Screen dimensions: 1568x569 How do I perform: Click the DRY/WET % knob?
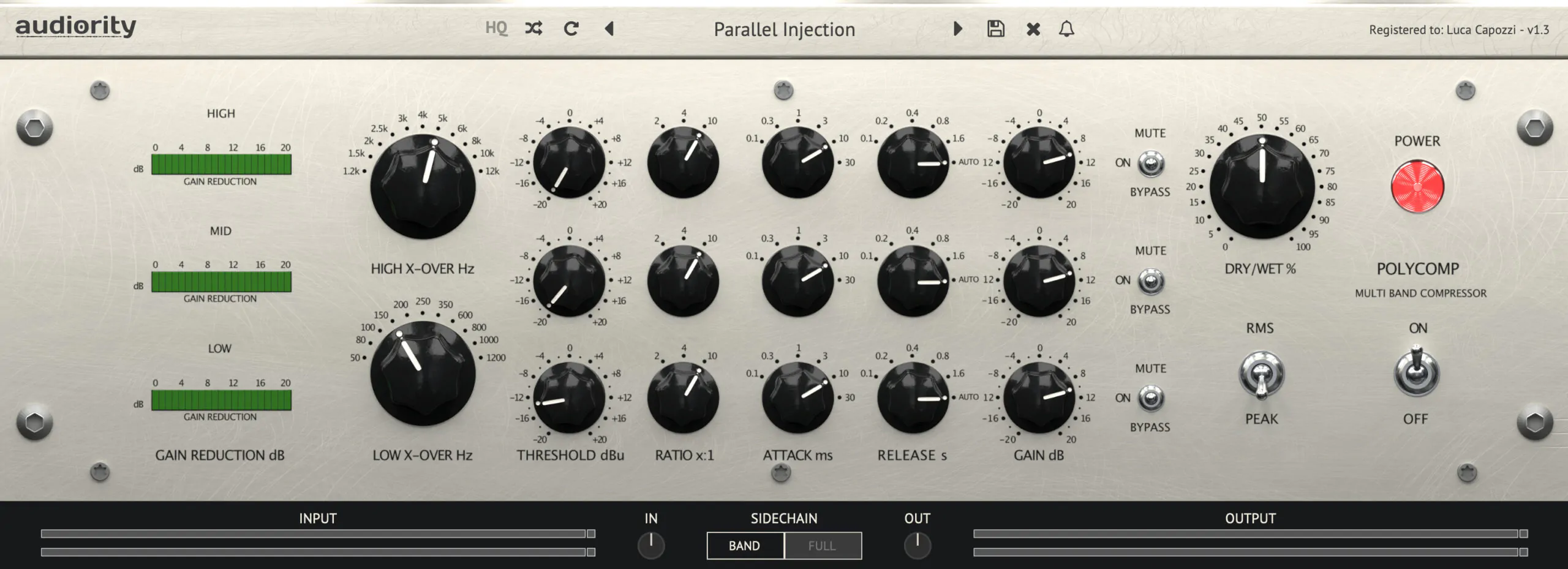click(1262, 186)
